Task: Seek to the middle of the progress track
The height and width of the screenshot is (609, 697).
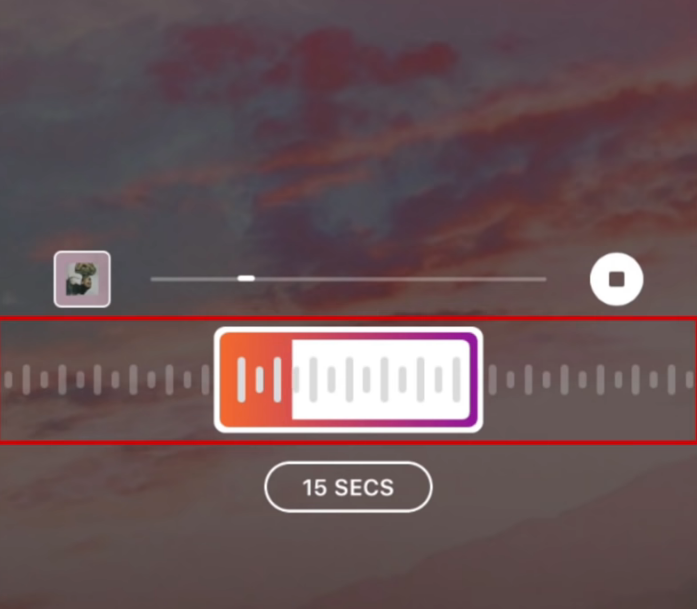Action: (348, 279)
